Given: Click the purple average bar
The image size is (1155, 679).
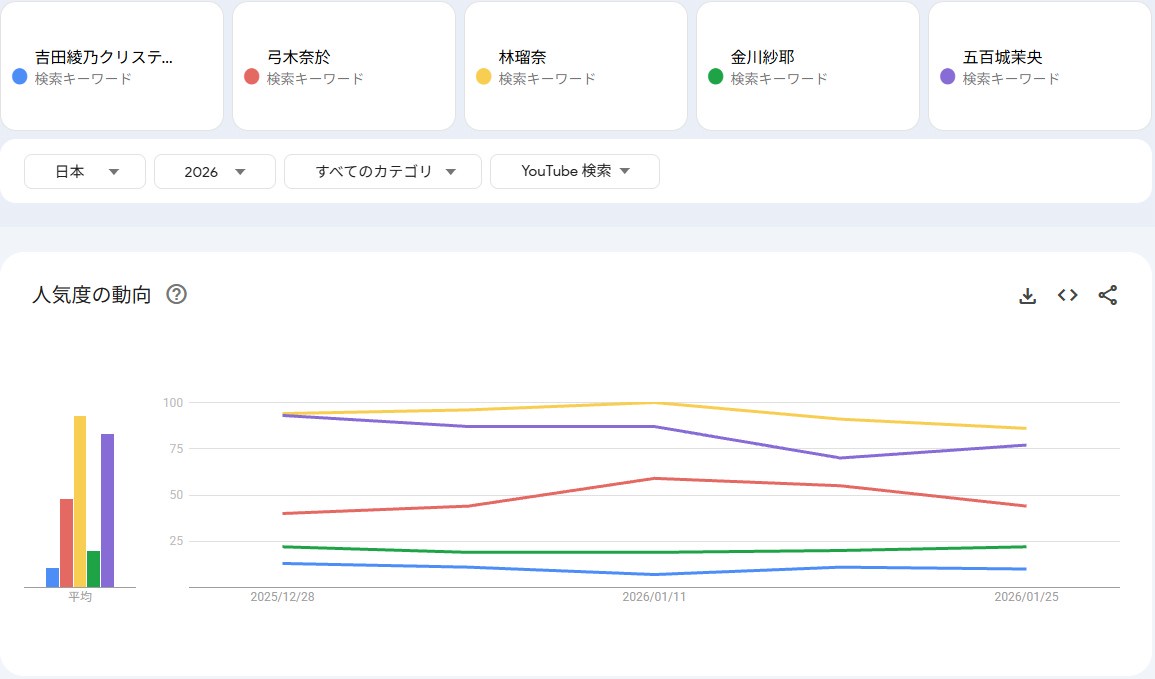Looking at the screenshot, I should coord(107,510).
